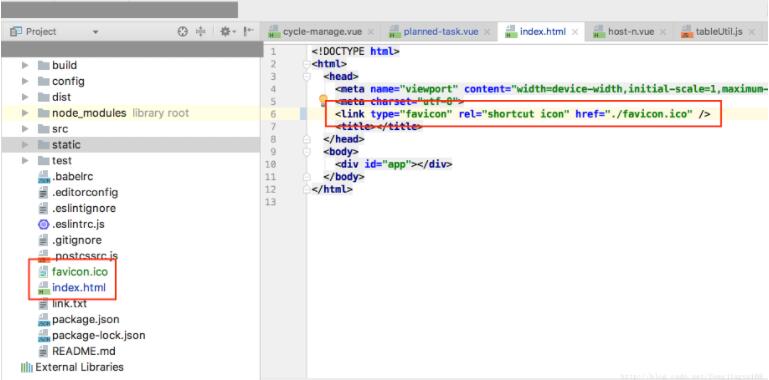
Task: Switch to the cycle-manage.vue tab
Action: click(322, 32)
